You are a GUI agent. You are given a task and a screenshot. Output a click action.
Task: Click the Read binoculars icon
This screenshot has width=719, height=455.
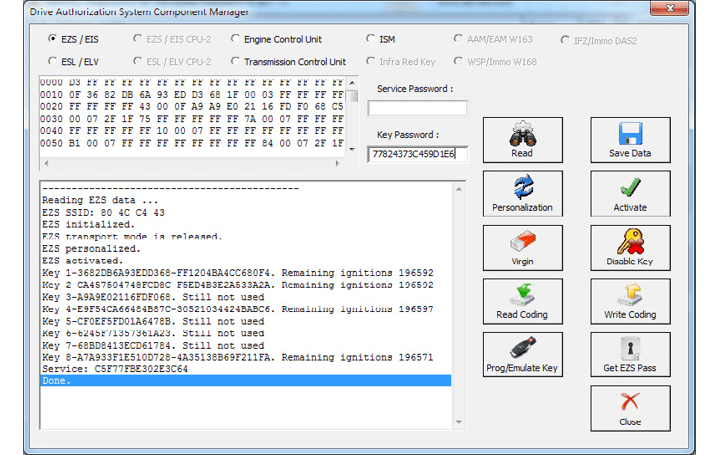(x=522, y=135)
